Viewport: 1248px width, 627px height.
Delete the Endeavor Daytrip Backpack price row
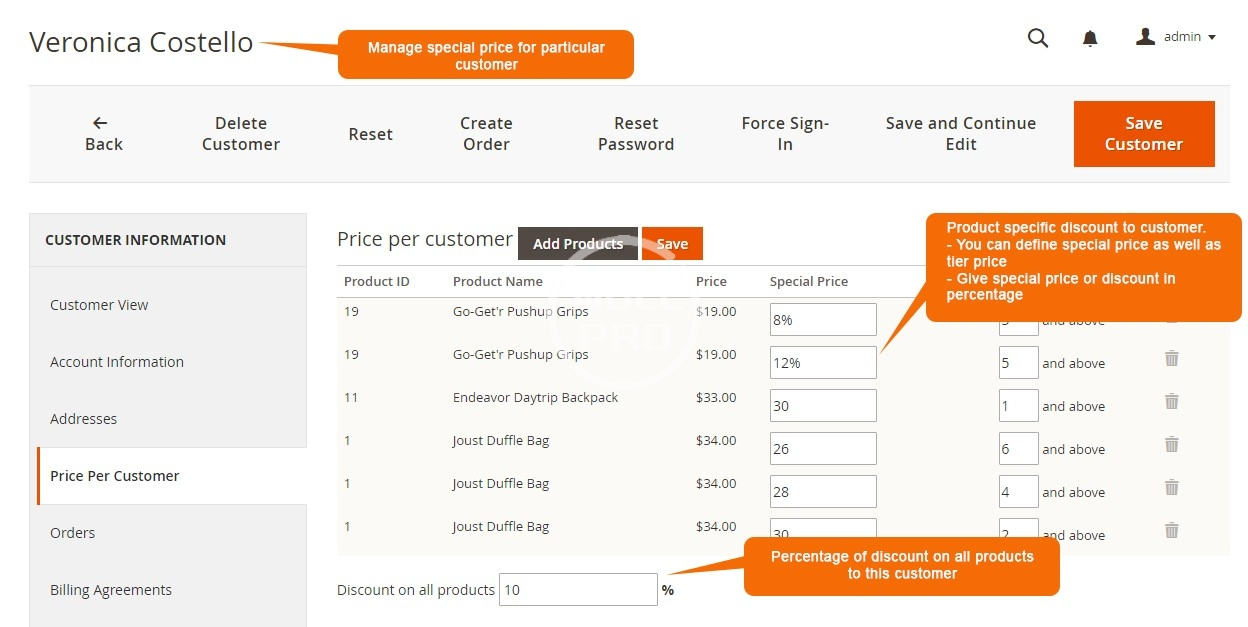tap(1172, 401)
